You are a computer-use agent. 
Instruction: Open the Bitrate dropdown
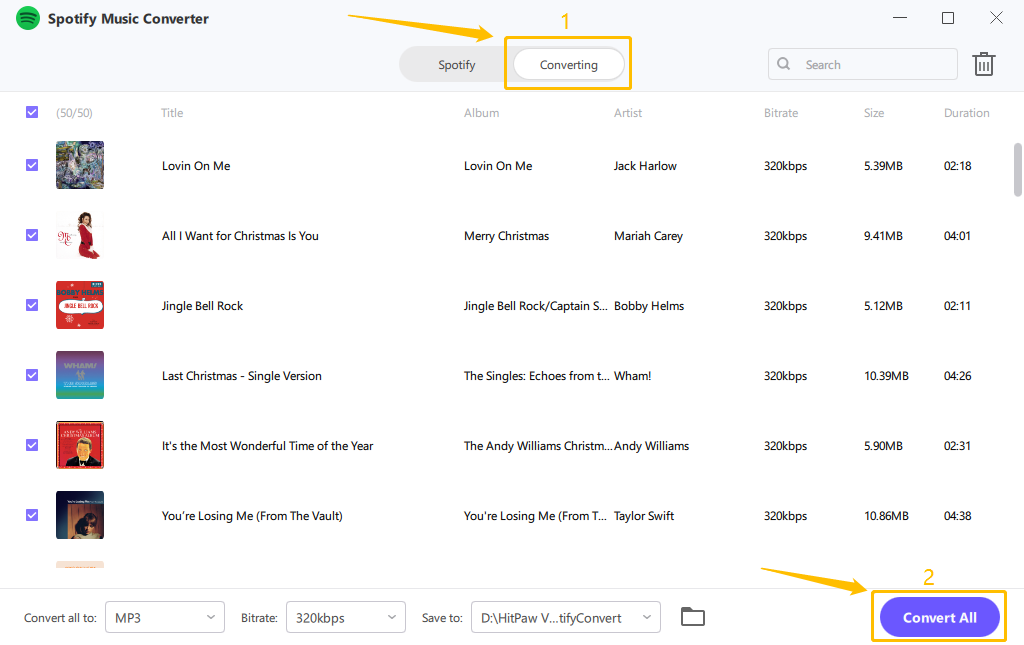click(x=345, y=617)
